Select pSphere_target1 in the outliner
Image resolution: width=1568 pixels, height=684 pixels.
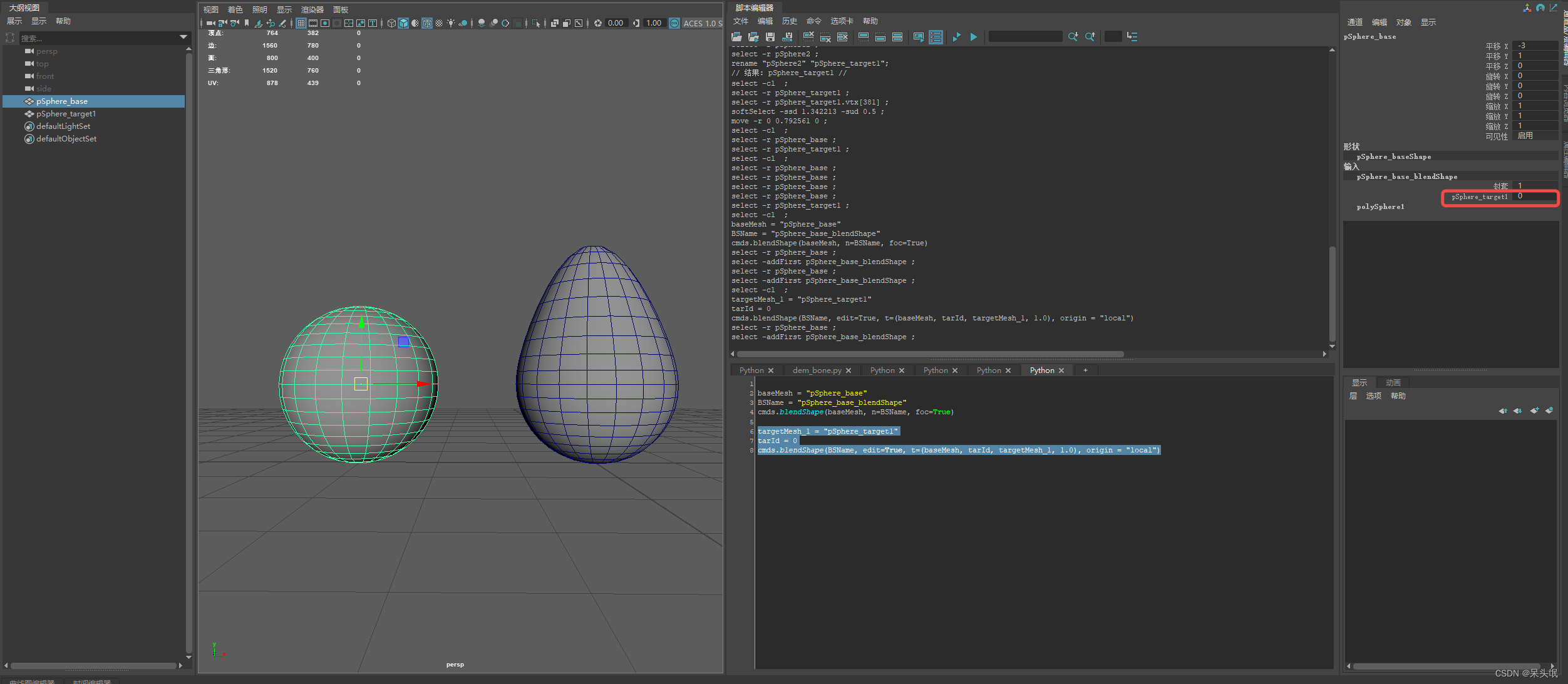coord(66,114)
